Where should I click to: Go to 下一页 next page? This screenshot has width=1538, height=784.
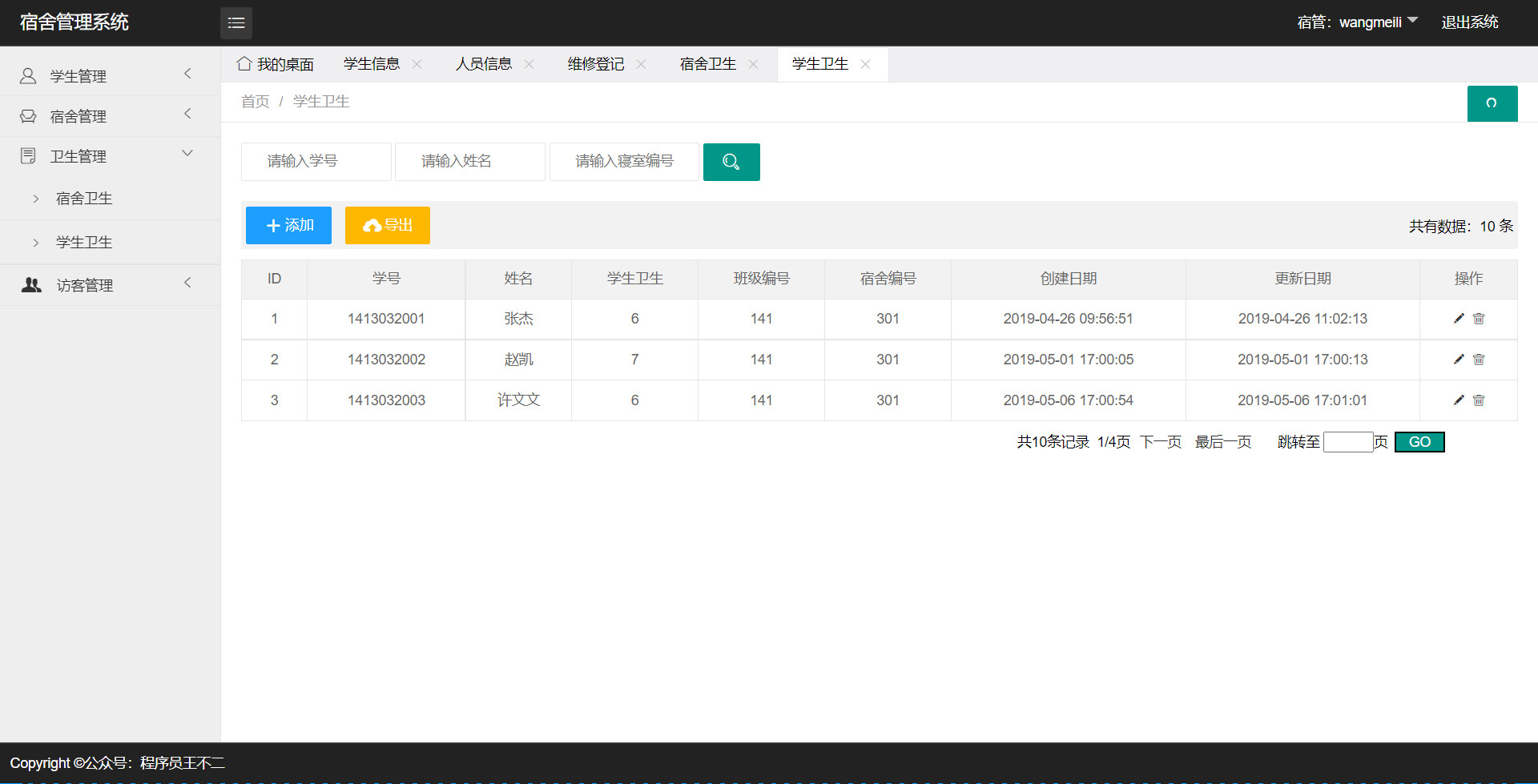(1159, 441)
